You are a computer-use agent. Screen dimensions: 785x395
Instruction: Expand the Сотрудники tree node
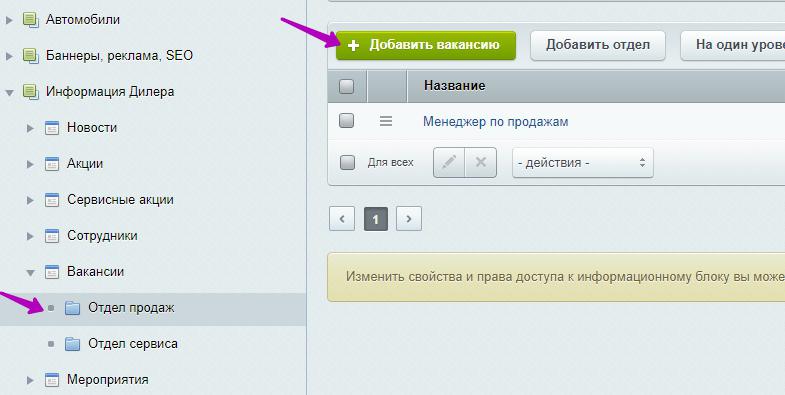point(30,236)
